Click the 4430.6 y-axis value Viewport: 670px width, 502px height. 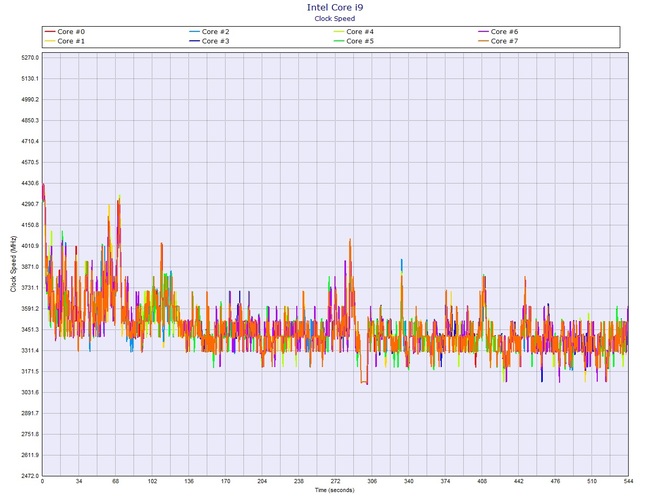pyautogui.click(x=30, y=183)
